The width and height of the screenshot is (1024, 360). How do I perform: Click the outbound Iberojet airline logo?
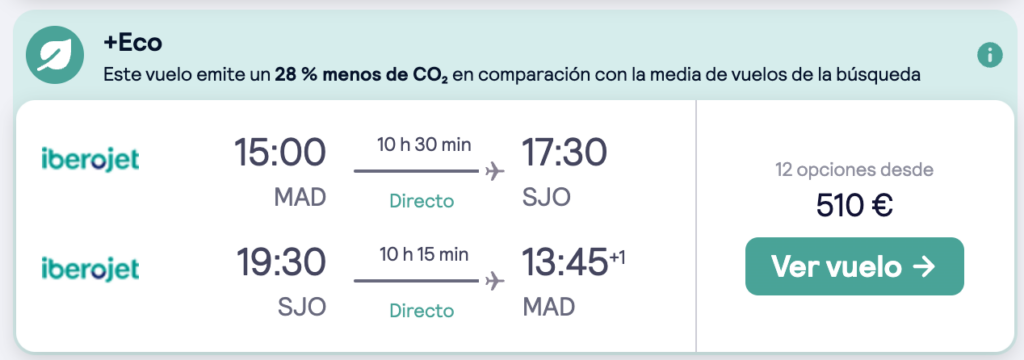click(x=90, y=158)
